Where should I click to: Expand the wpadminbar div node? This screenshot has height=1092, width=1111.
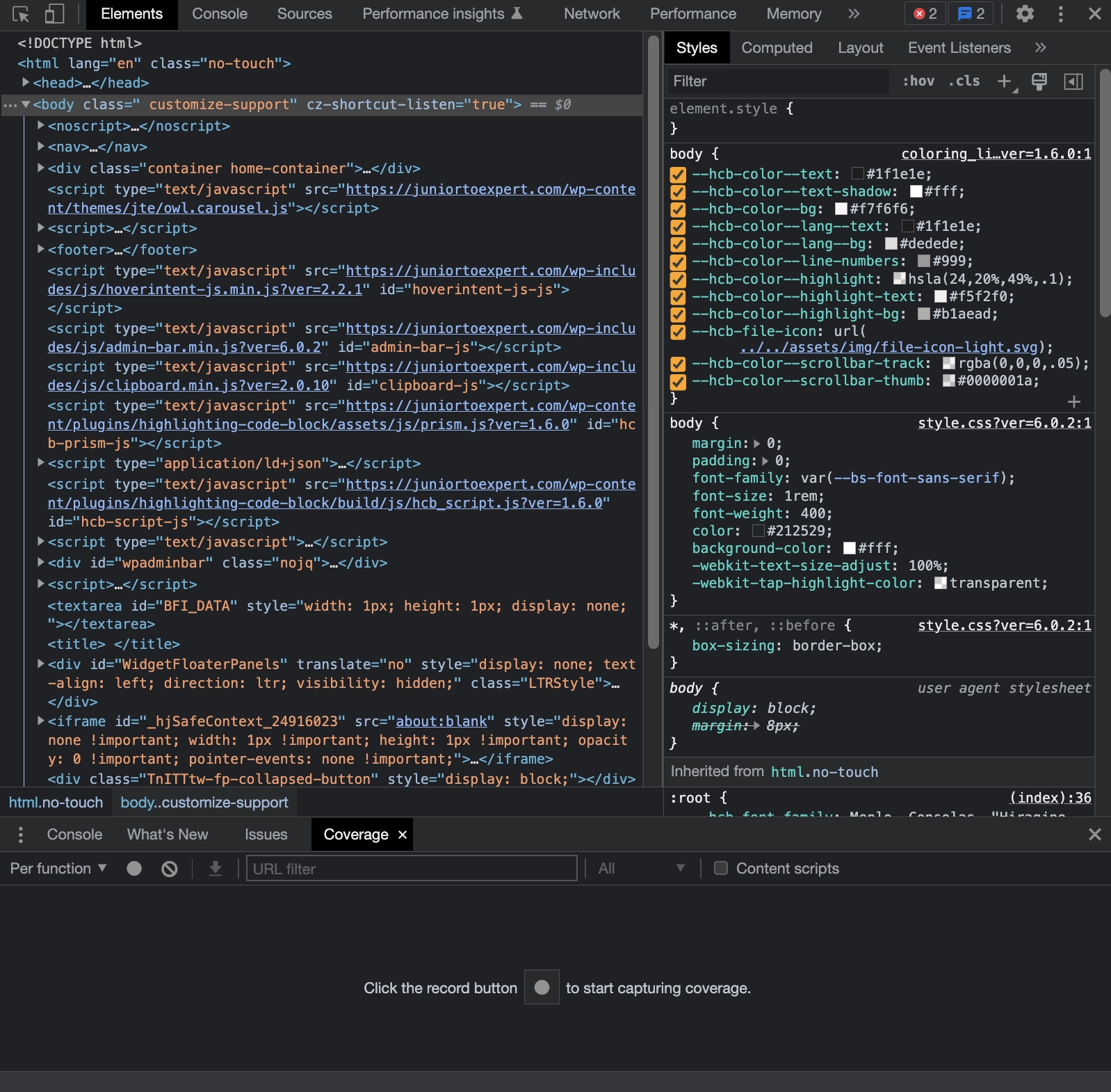point(41,562)
